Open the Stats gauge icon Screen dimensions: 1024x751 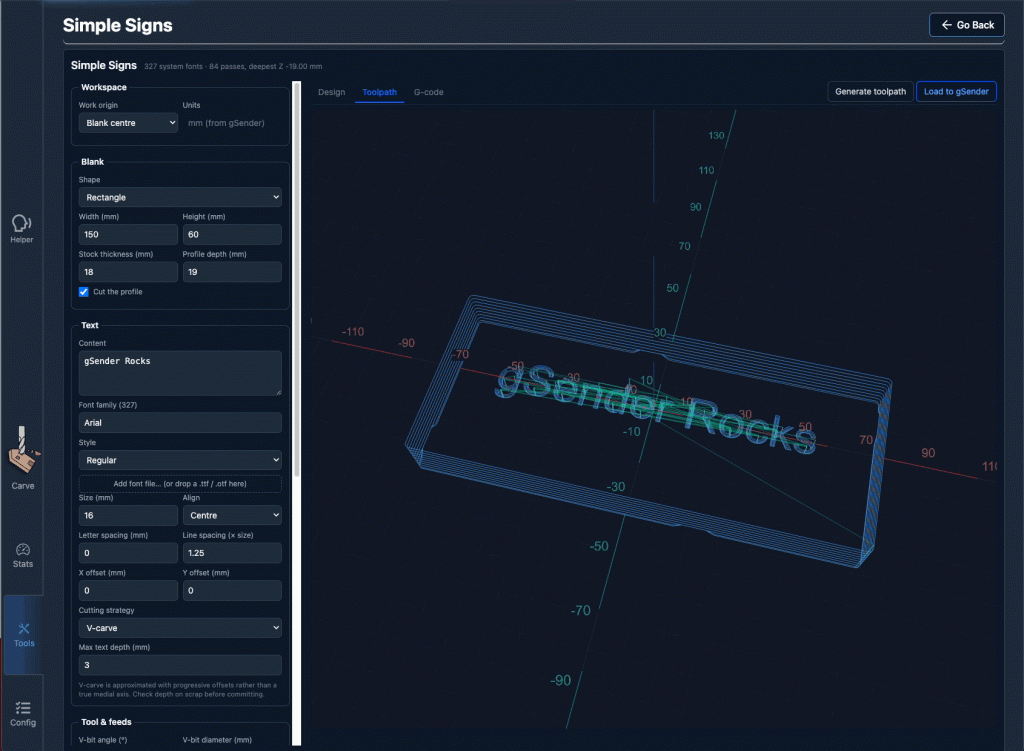tap(23, 555)
